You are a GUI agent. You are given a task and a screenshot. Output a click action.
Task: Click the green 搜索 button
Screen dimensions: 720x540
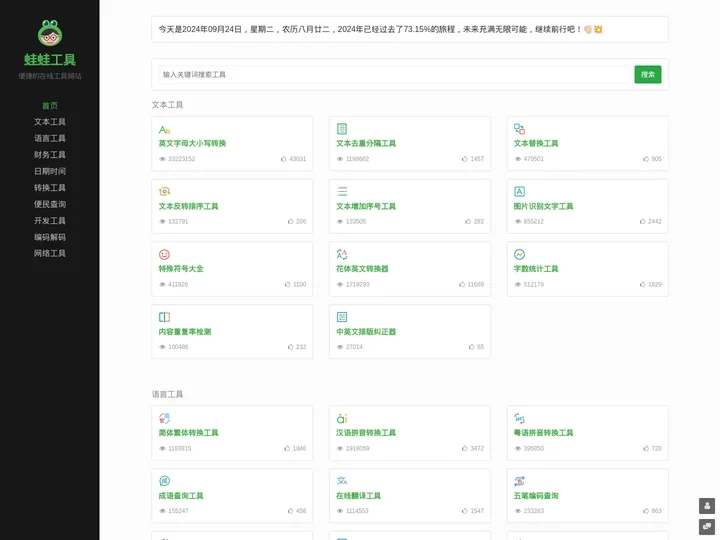(647, 74)
